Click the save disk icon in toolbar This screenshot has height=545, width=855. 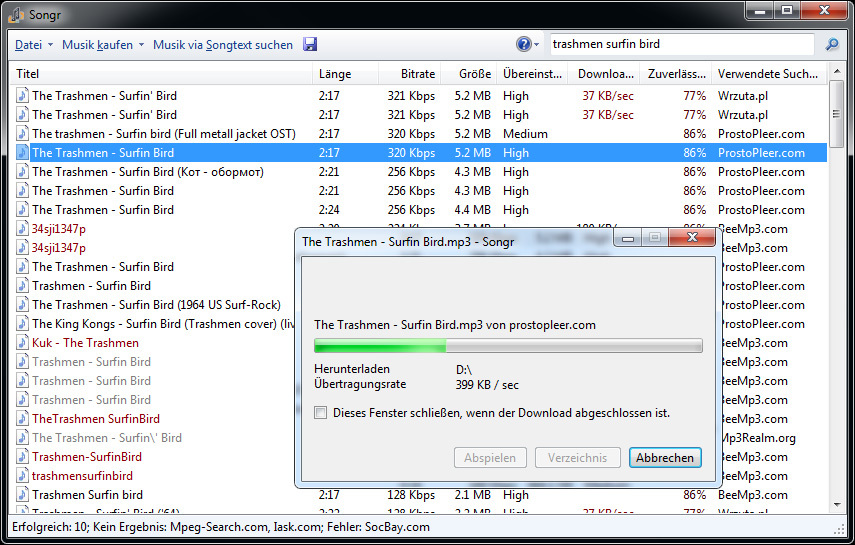point(310,44)
